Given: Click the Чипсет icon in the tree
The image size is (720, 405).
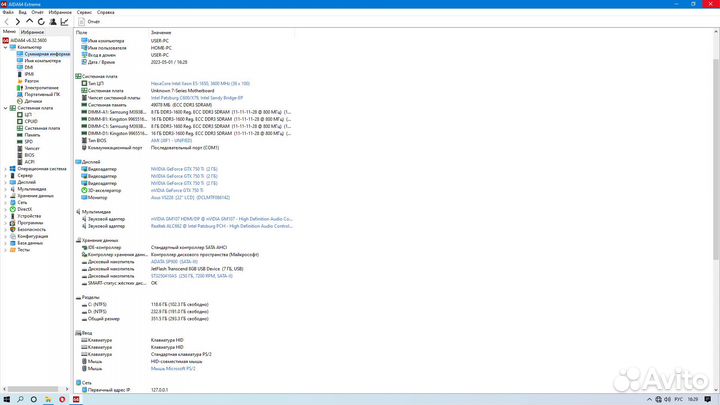Looking at the screenshot, I should [20, 148].
